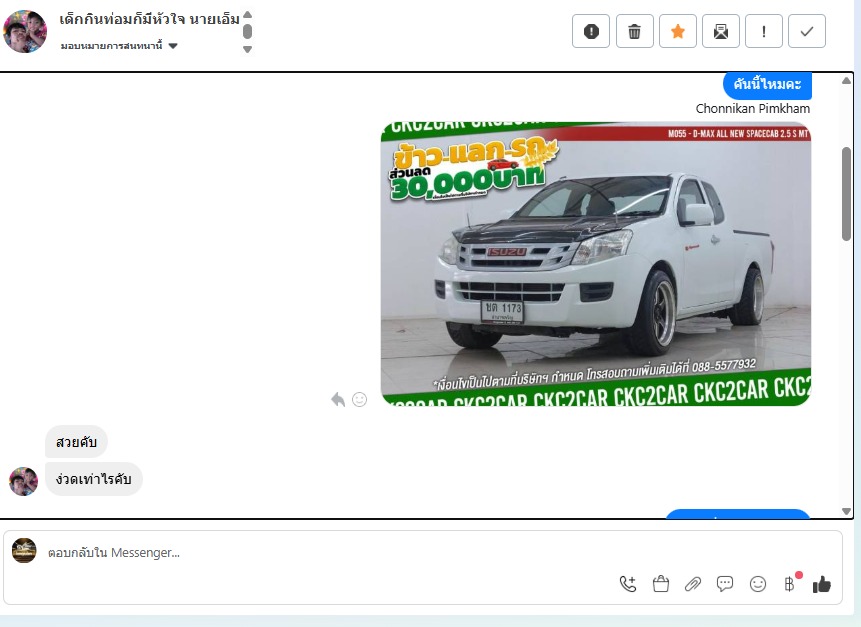
Task: Request payment with the baht icon
Action: 790,584
